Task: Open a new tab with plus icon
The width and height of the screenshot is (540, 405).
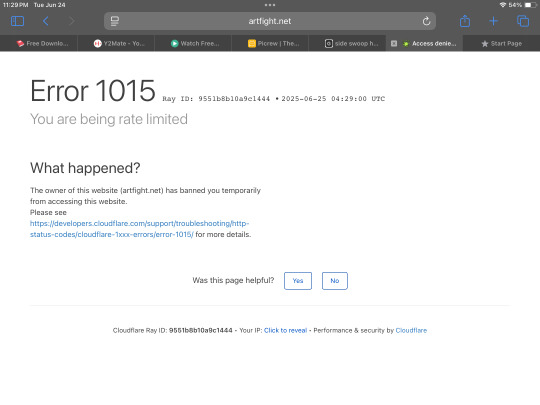Action: pyautogui.click(x=494, y=21)
